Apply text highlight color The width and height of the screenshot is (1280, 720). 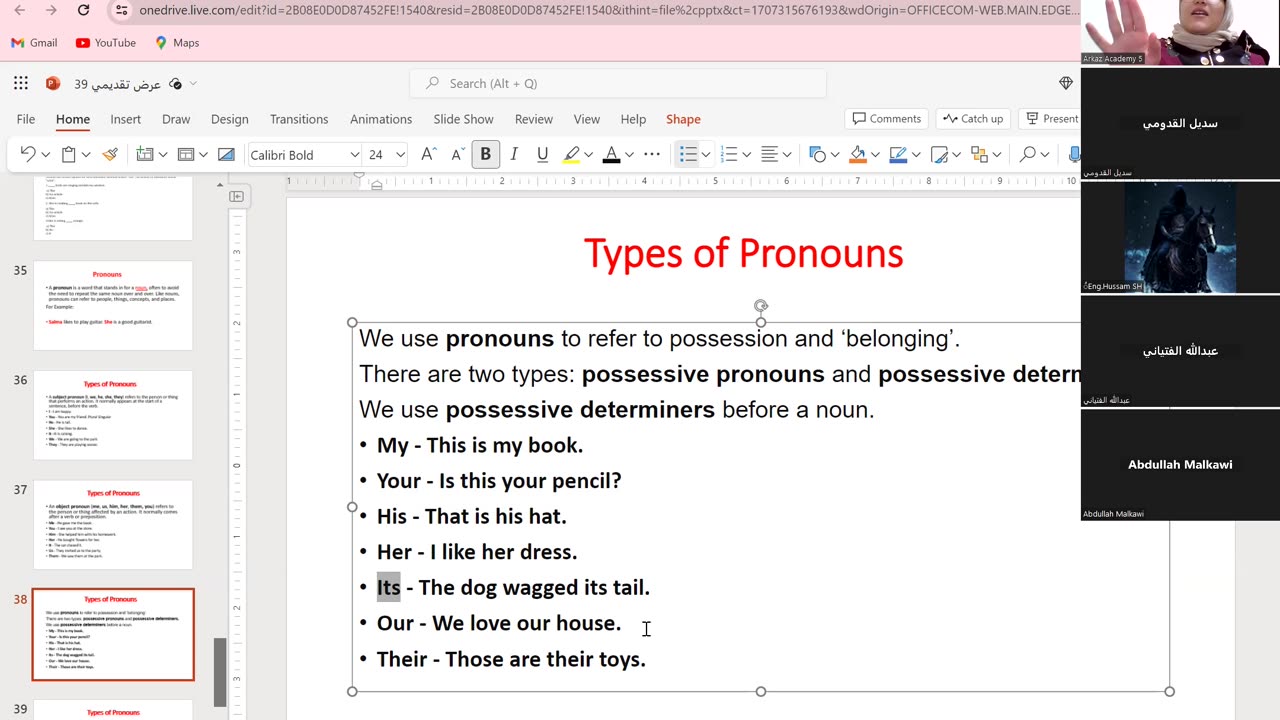[571, 155]
